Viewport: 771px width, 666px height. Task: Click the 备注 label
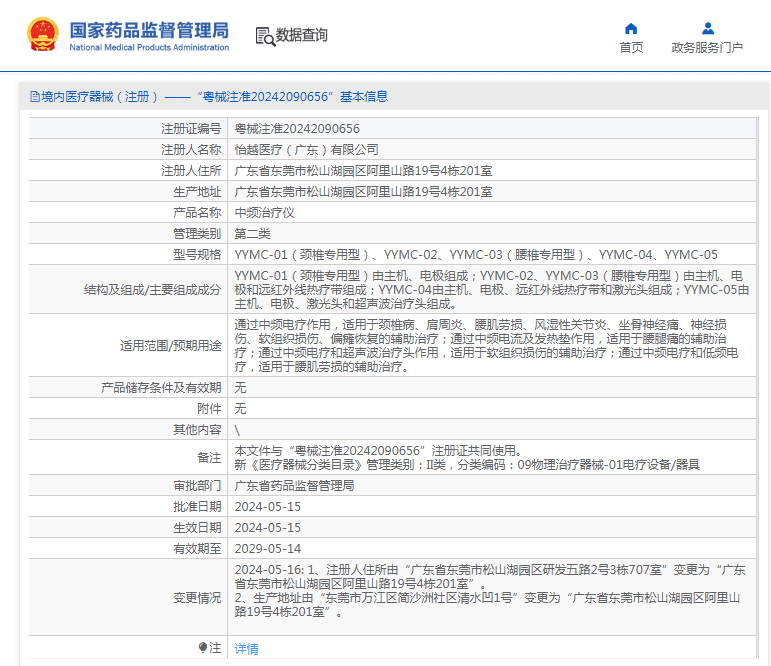click(x=209, y=457)
